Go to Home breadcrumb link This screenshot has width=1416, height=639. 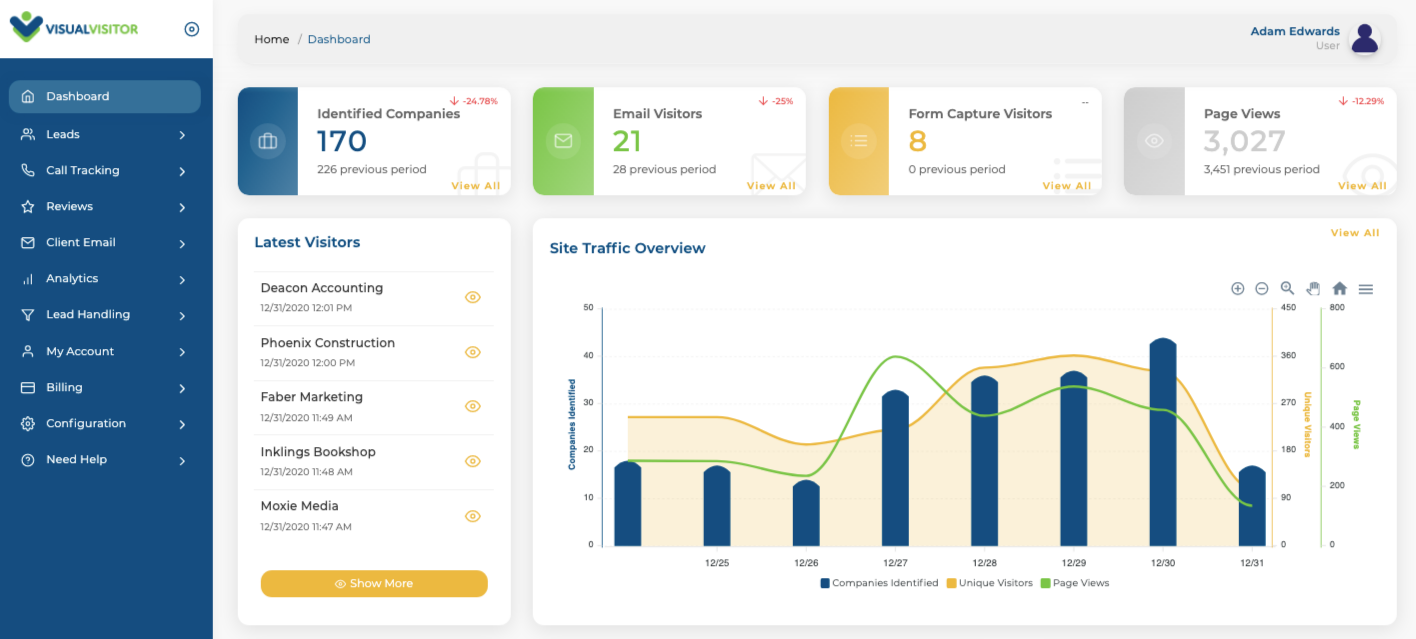[272, 39]
